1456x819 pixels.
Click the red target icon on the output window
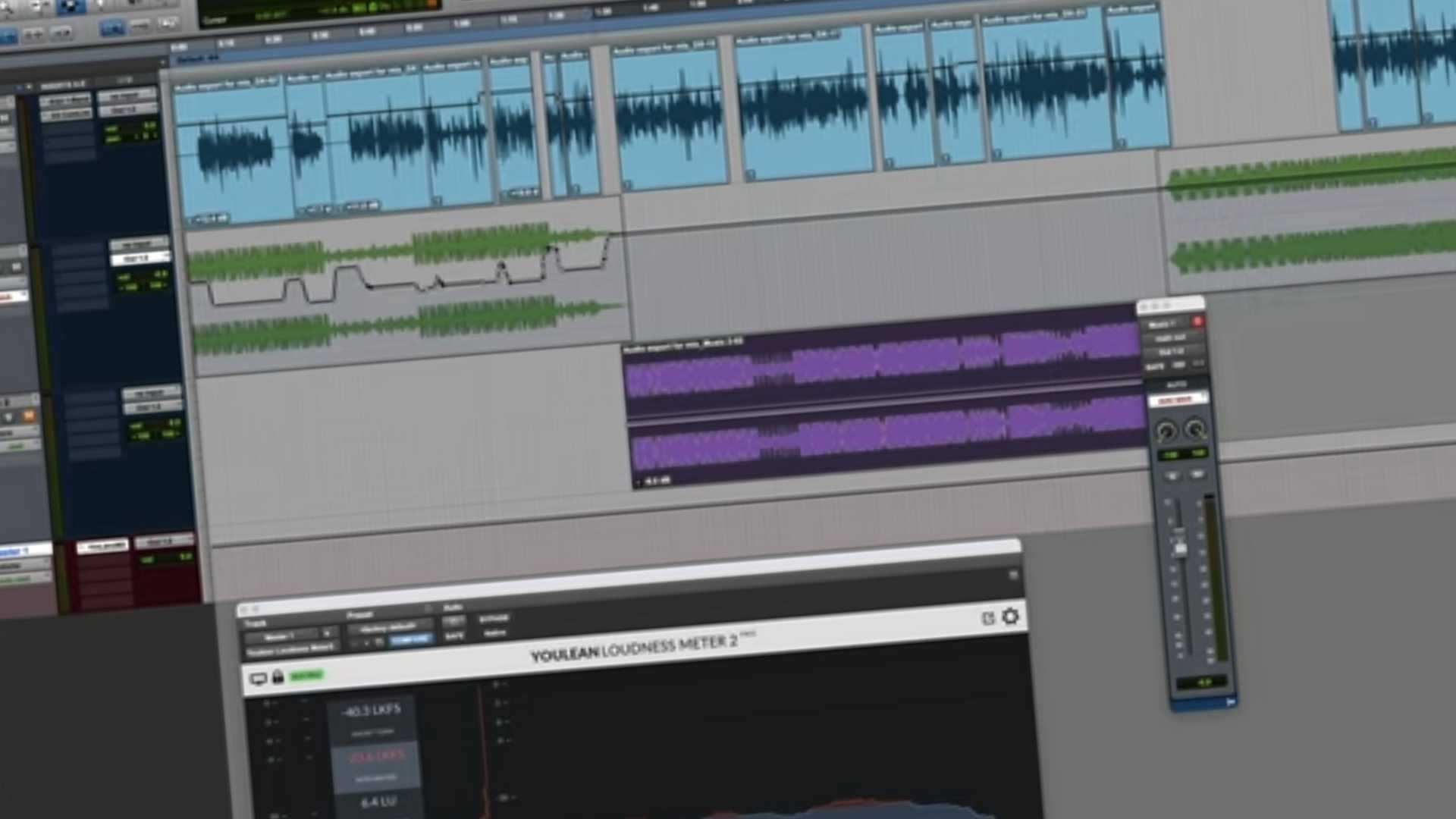1198,322
